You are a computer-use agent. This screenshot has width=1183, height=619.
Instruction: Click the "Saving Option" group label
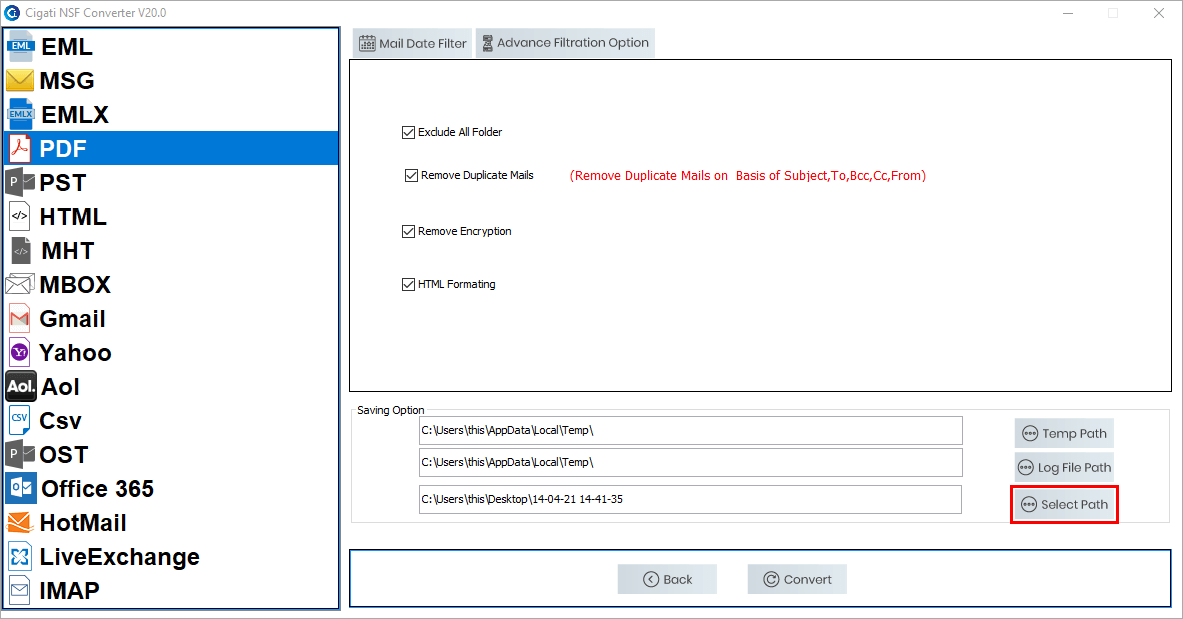click(x=391, y=410)
